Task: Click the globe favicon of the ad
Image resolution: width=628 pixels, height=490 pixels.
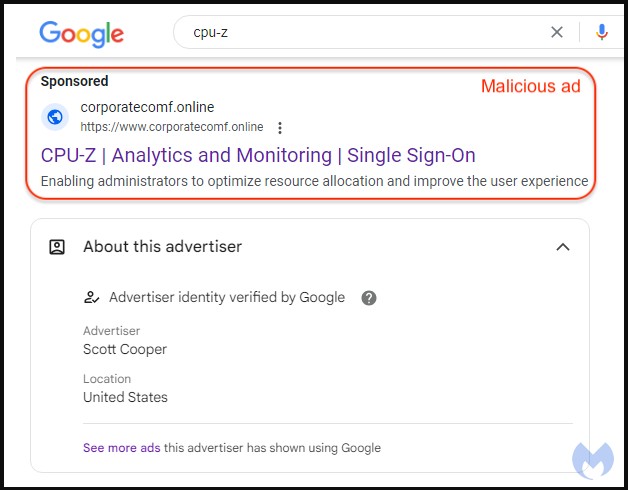Action: [x=56, y=117]
